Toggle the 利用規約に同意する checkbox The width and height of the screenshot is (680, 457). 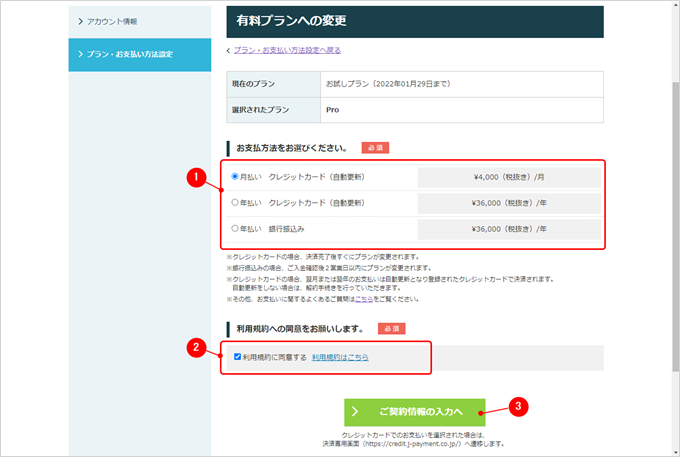(237, 357)
